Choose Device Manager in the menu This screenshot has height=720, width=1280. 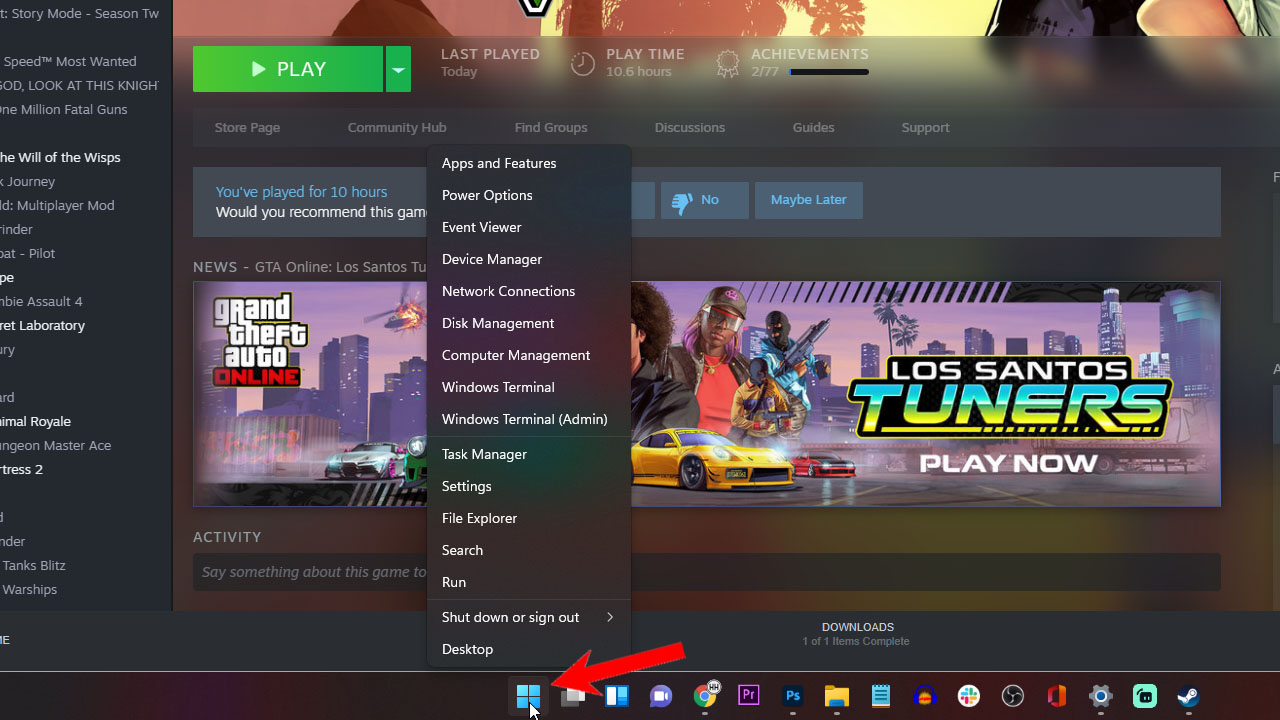point(492,259)
